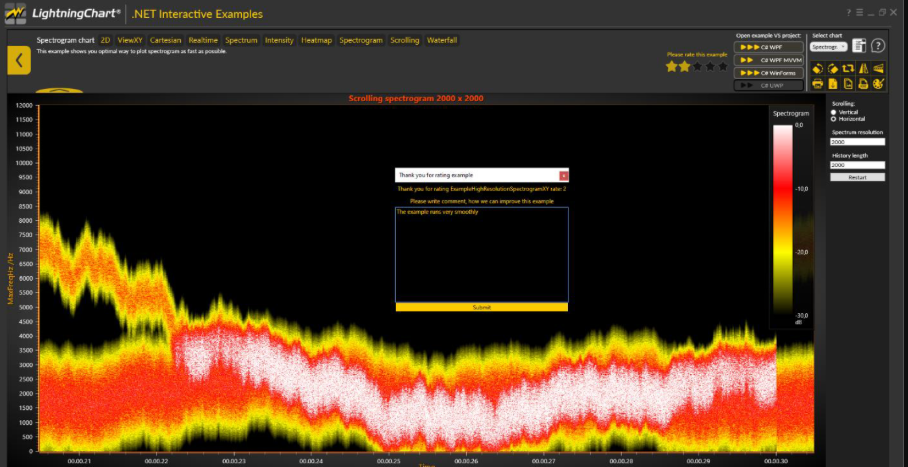Click the document with down arrow icon
Image resolution: width=908 pixels, height=467 pixels.
pyautogui.click(x=833, y=84)
